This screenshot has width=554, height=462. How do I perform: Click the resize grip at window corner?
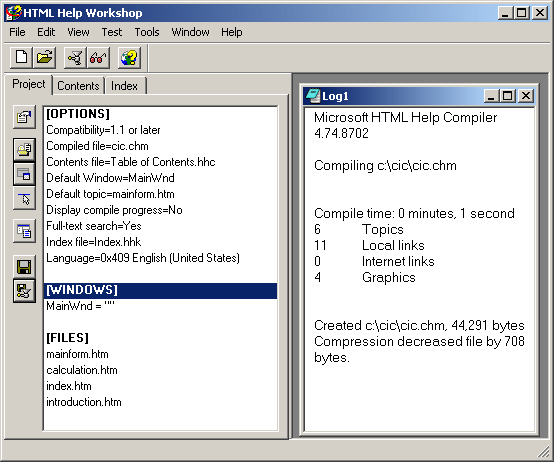point(544,452)
